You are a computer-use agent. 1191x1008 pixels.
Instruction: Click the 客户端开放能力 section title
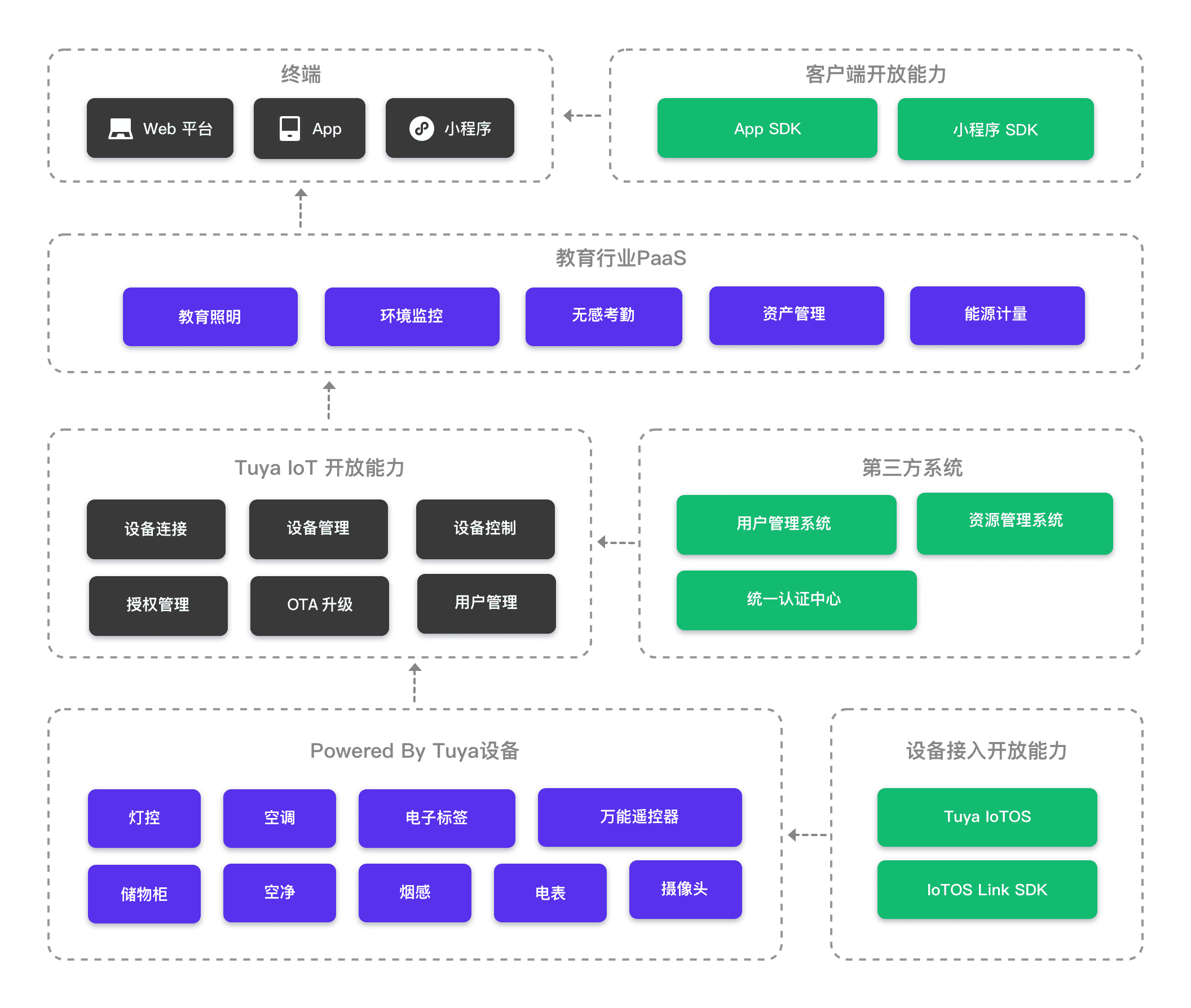click(x=876, y=74)
